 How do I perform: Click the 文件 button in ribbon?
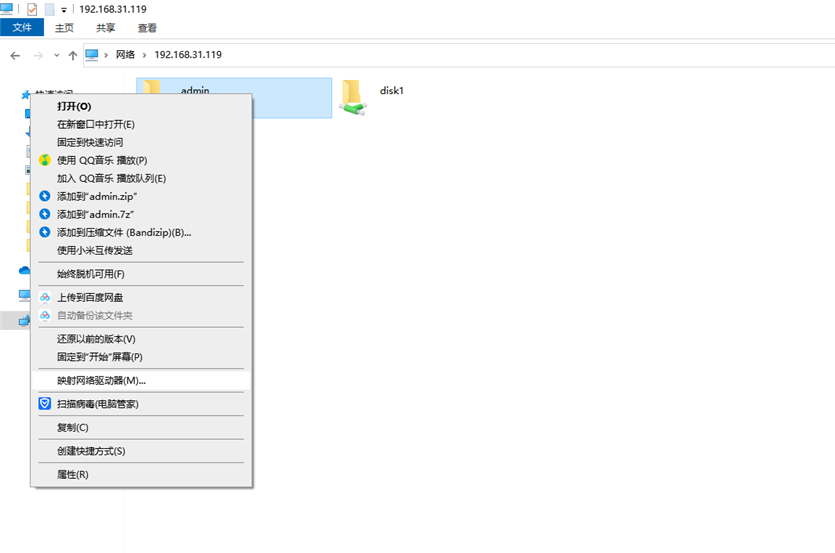tap(22, 28)
